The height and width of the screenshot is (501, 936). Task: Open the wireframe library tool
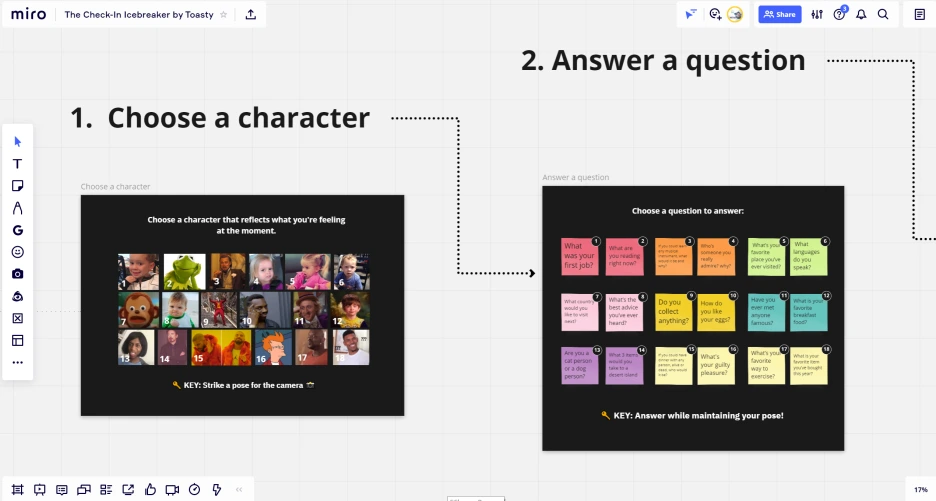click(17, 318)
